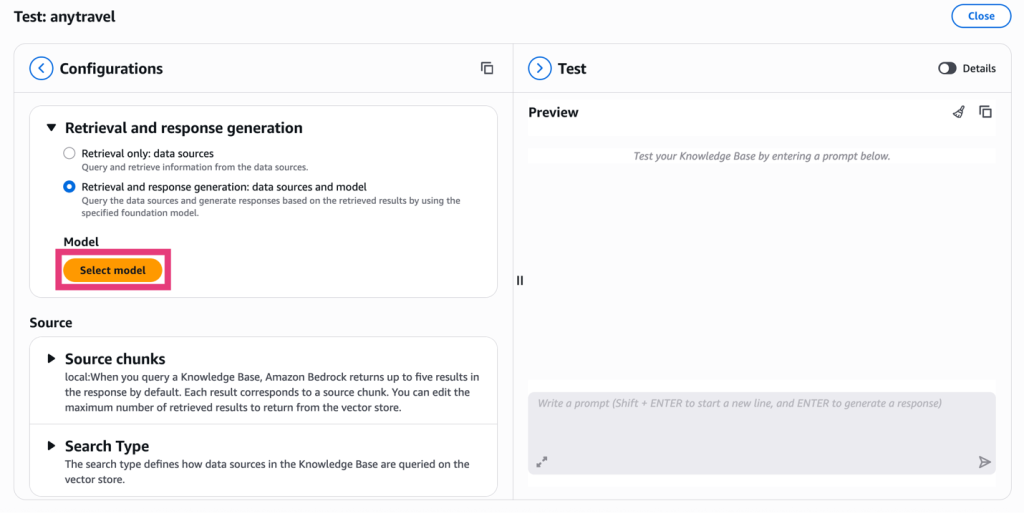Collapse the Retrieval and response generation section
Image resolution: width=1024 pixels, height=516 pixels.
(x=50, y=128)
